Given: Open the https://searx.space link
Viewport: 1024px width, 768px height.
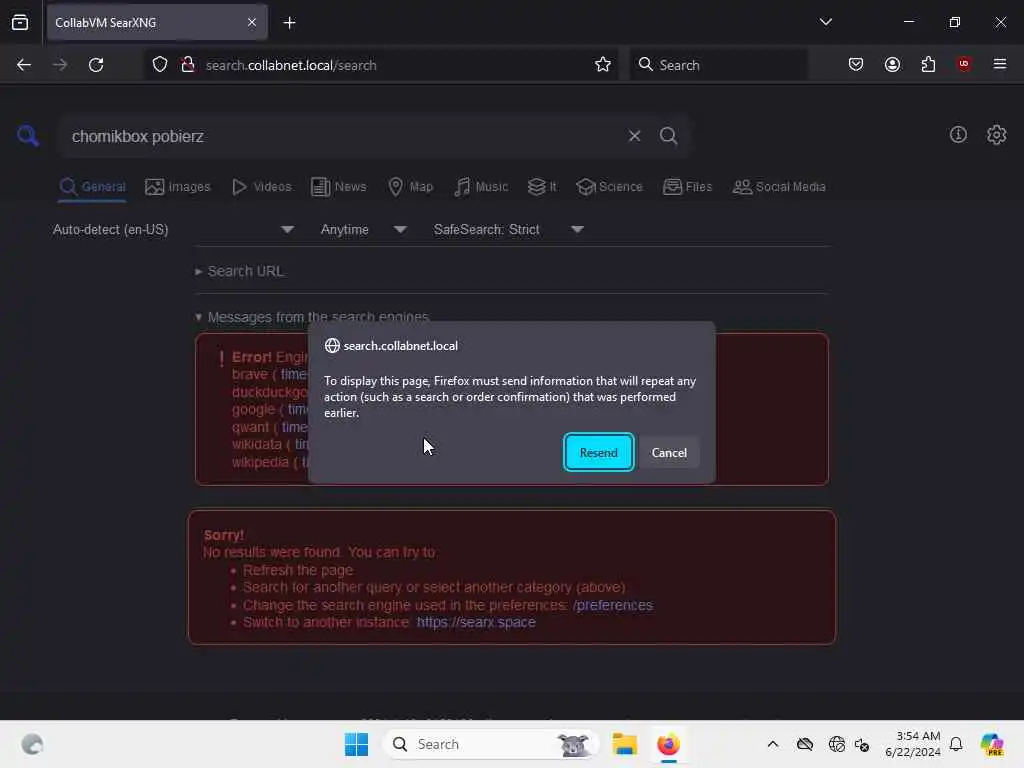Looking at the screenshot, I should coord(476,622).
